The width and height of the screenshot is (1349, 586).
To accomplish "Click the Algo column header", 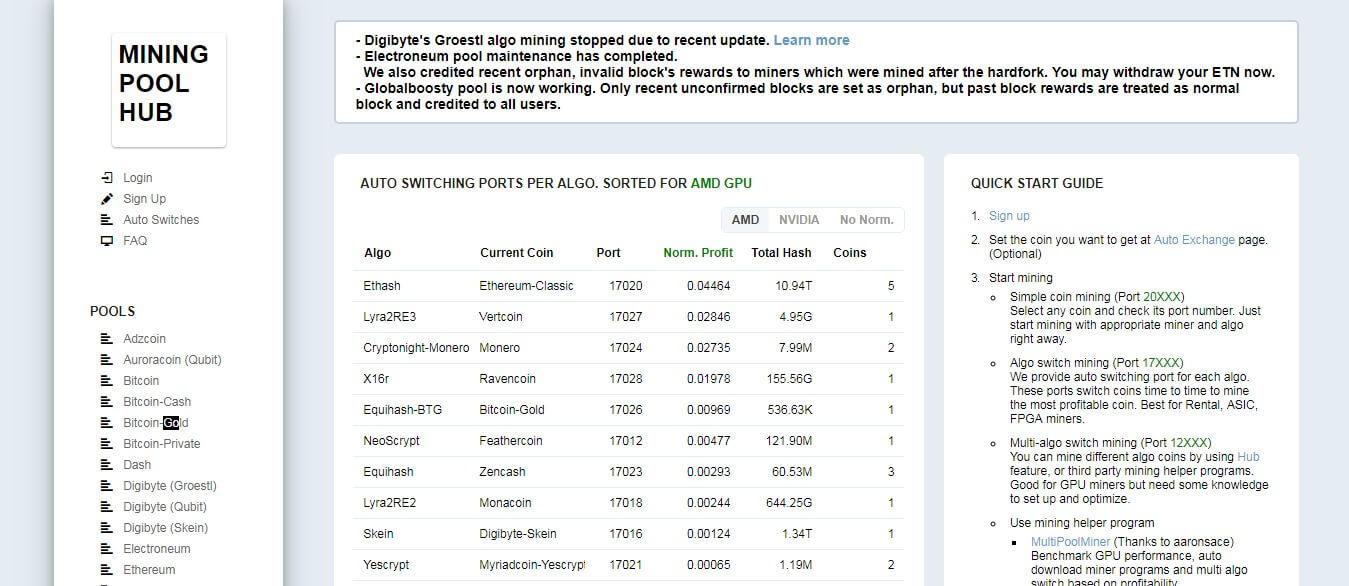I will (x=378, y=253).
